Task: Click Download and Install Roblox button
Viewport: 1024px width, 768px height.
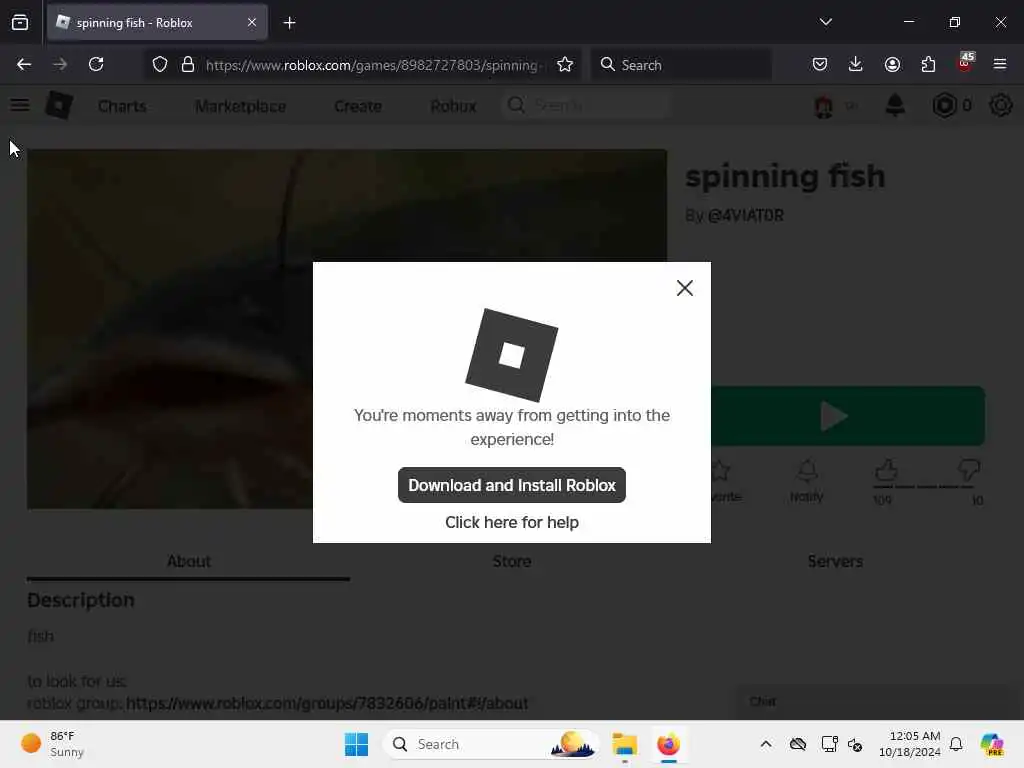Action: (511, 485)
